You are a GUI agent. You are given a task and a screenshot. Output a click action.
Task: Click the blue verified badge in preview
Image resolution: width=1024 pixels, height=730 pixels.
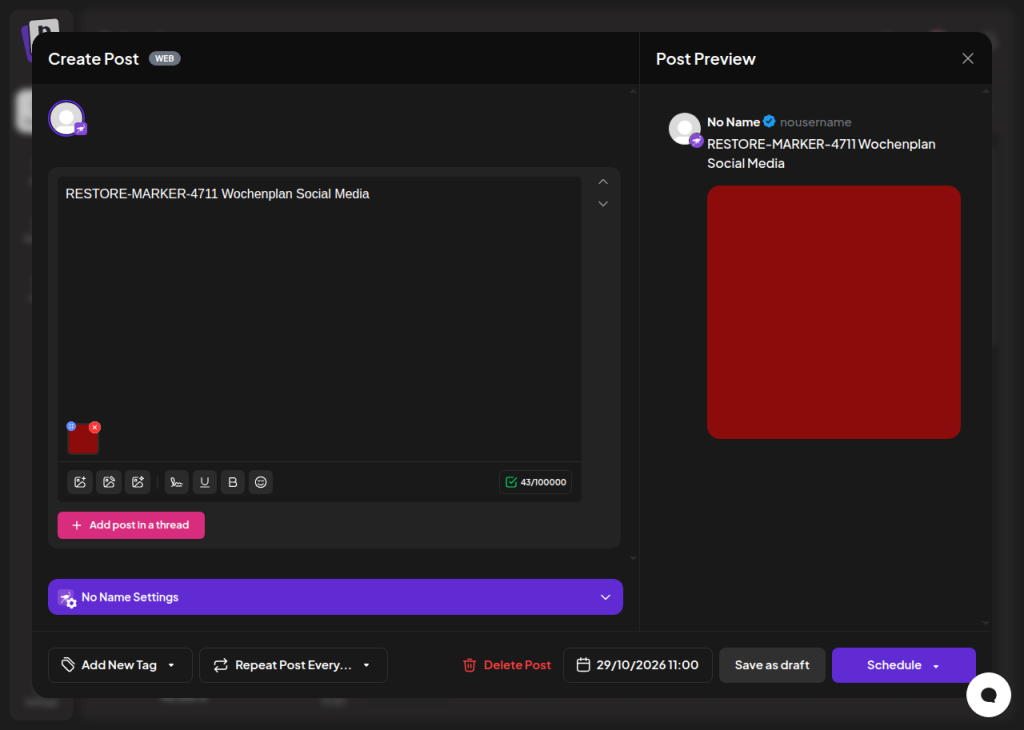coord(769,121)
